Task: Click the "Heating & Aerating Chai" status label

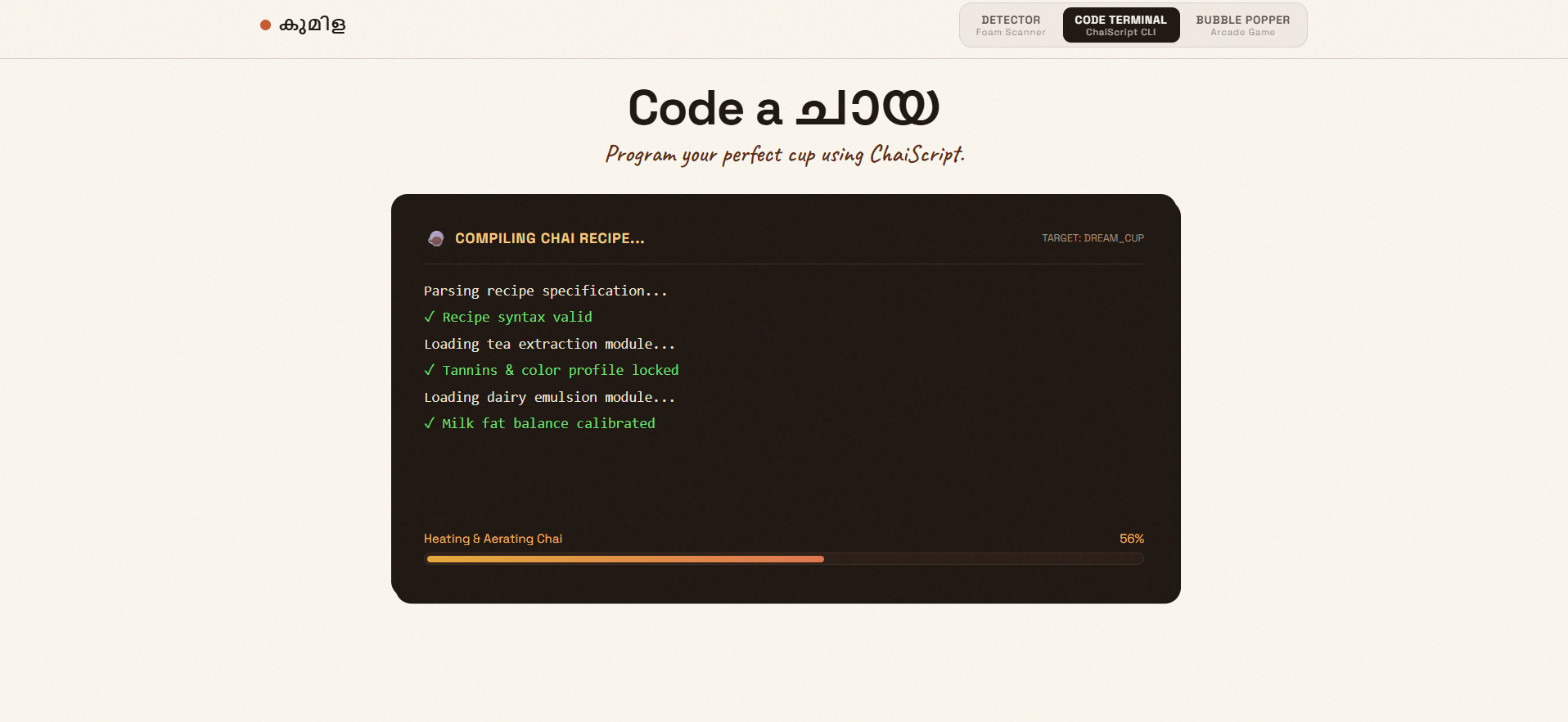Action: (x=493, y=539)
